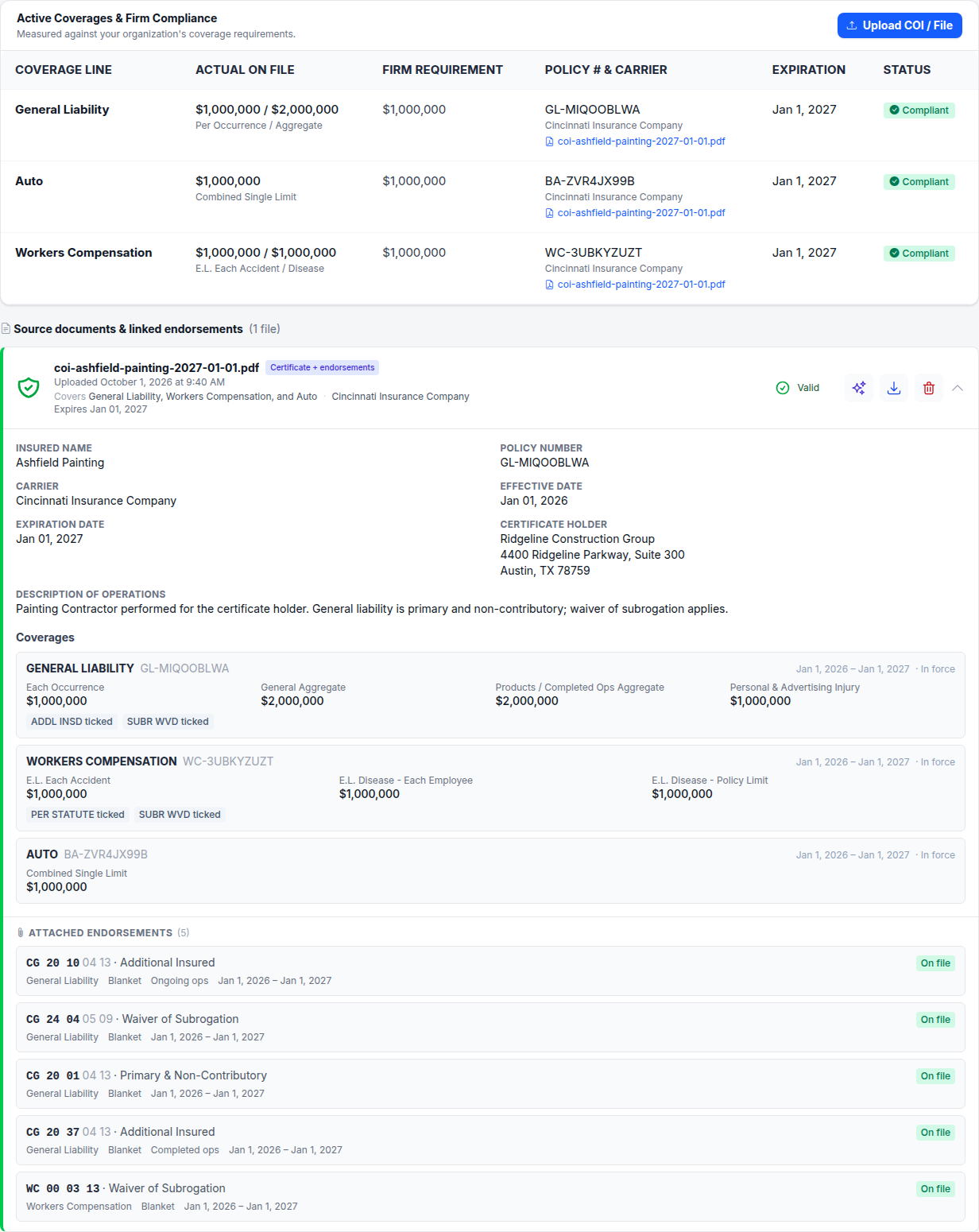This screenshot has width=979, height=1232.
Task: Select the CG 20 01 Primary & Non-Contributory endorsement
Action: coord(490,1083)
